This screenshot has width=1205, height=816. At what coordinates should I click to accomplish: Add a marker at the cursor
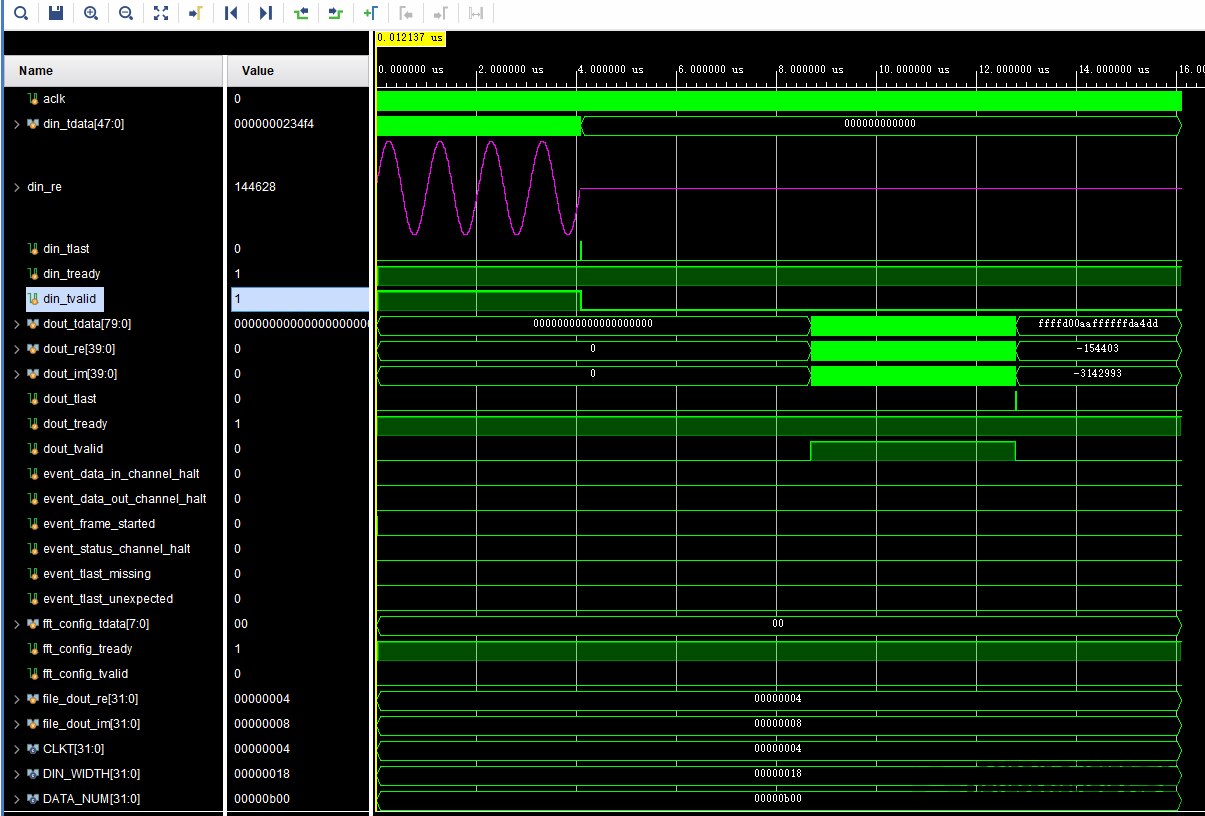[371, 13]
